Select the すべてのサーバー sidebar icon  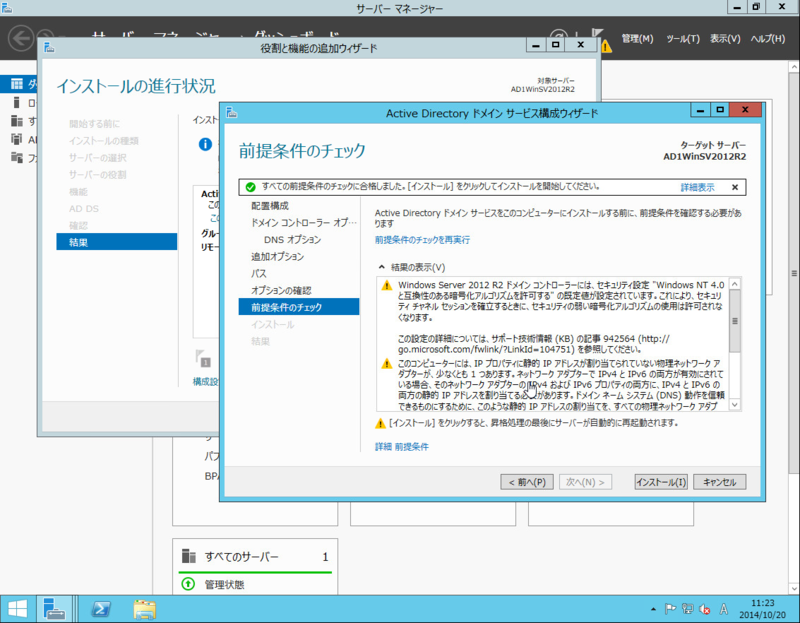tap(16, 120)
